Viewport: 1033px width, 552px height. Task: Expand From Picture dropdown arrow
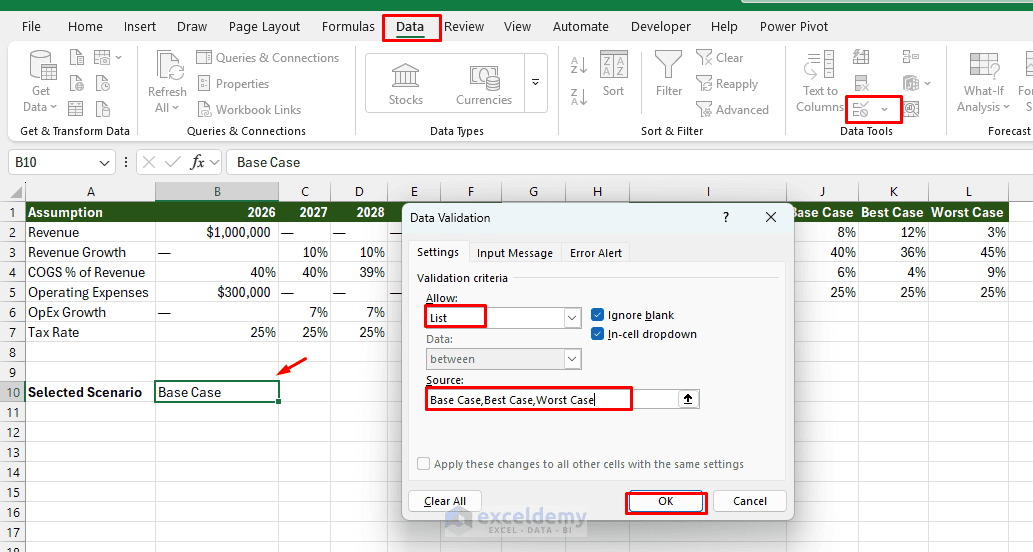[119, 57]
